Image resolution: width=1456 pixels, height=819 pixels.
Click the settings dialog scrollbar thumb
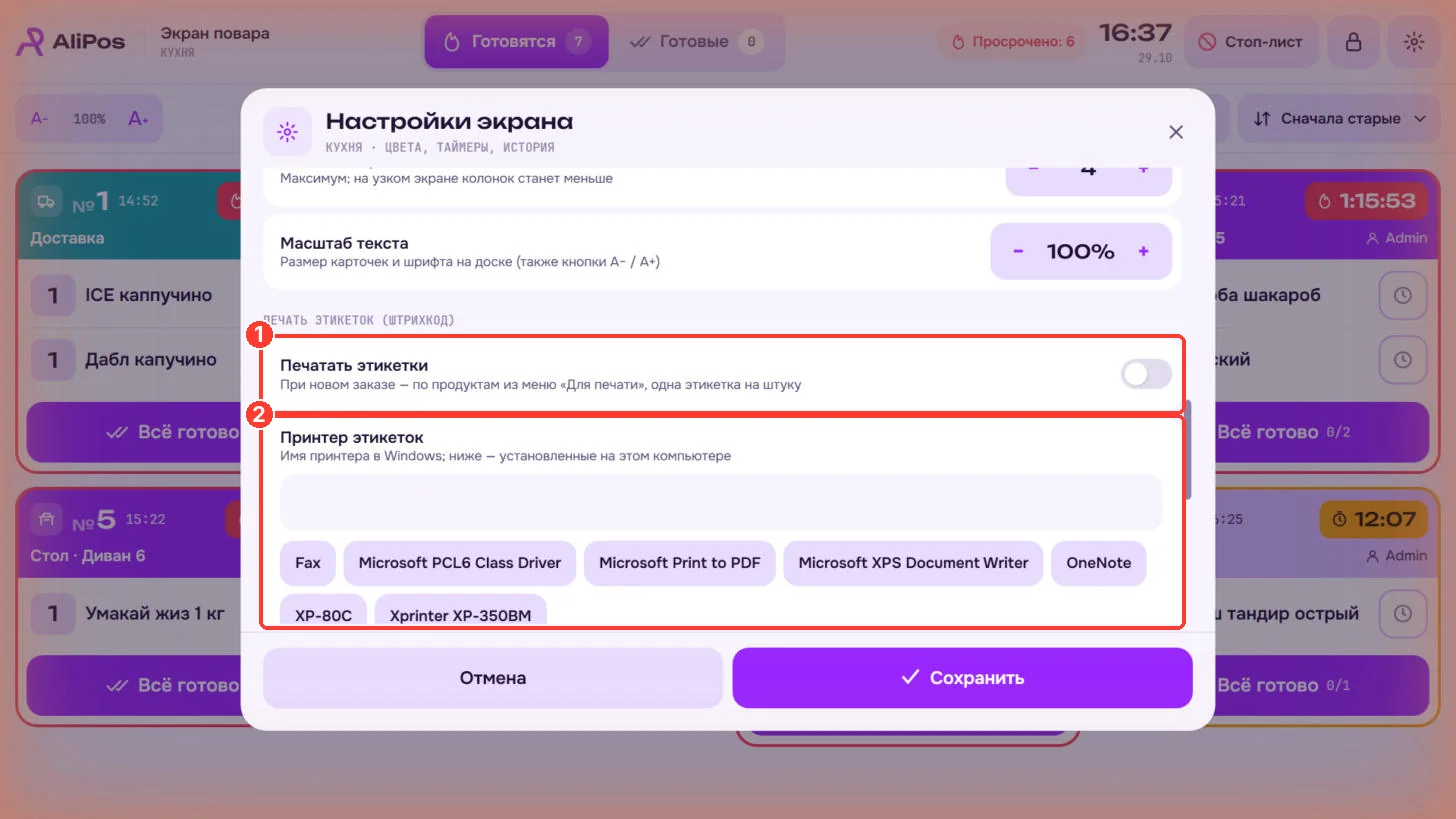tap(1188, 450)
